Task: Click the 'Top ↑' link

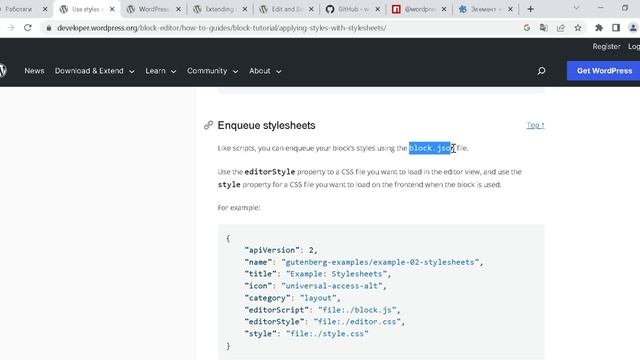Action: pyautogui.click(x=535, y=125)
